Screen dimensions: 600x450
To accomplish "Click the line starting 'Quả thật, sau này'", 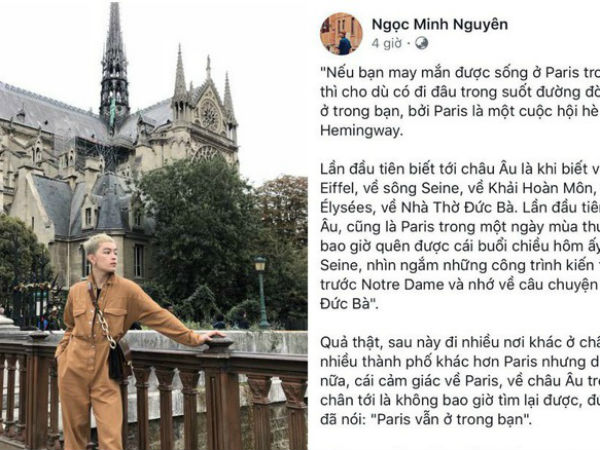I will pyautogui.click(x=460, y=342).
